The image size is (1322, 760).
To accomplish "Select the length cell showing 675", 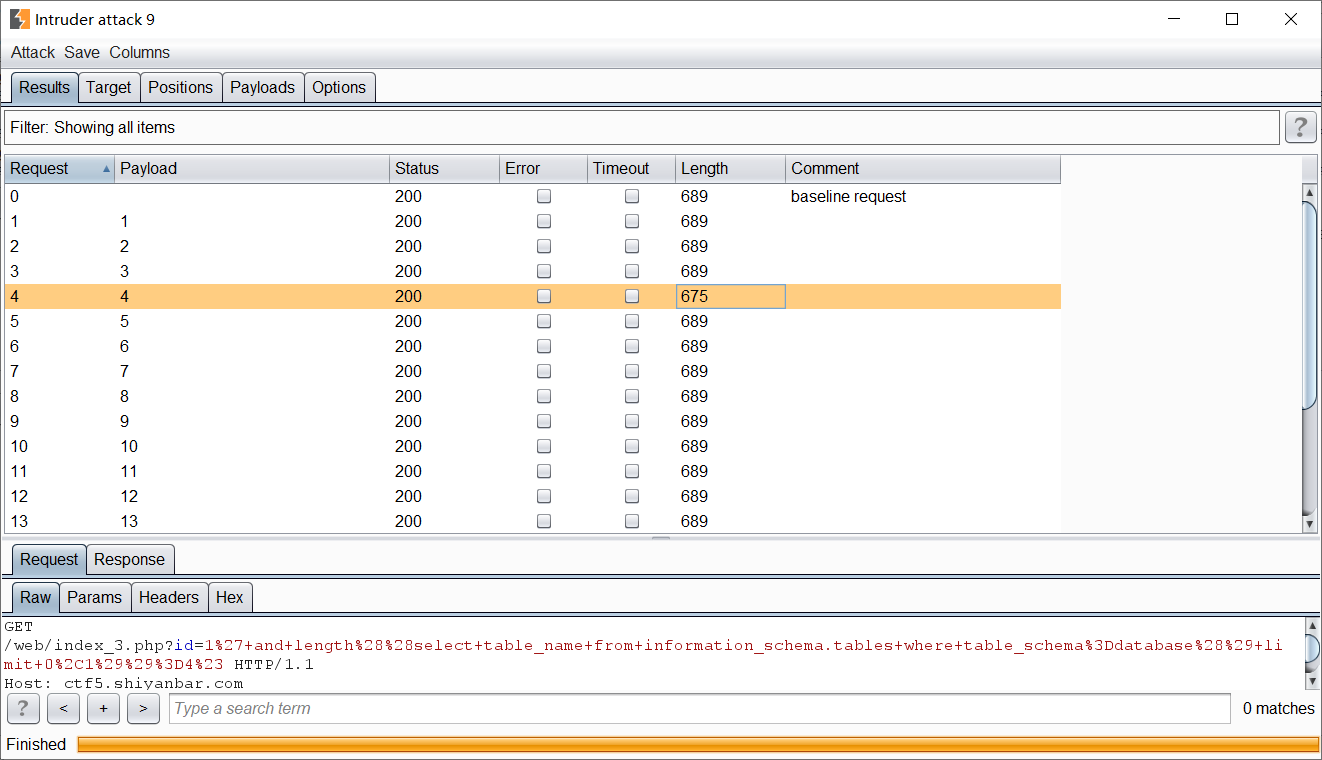I will pyautogui.click(x=731, y=297).
